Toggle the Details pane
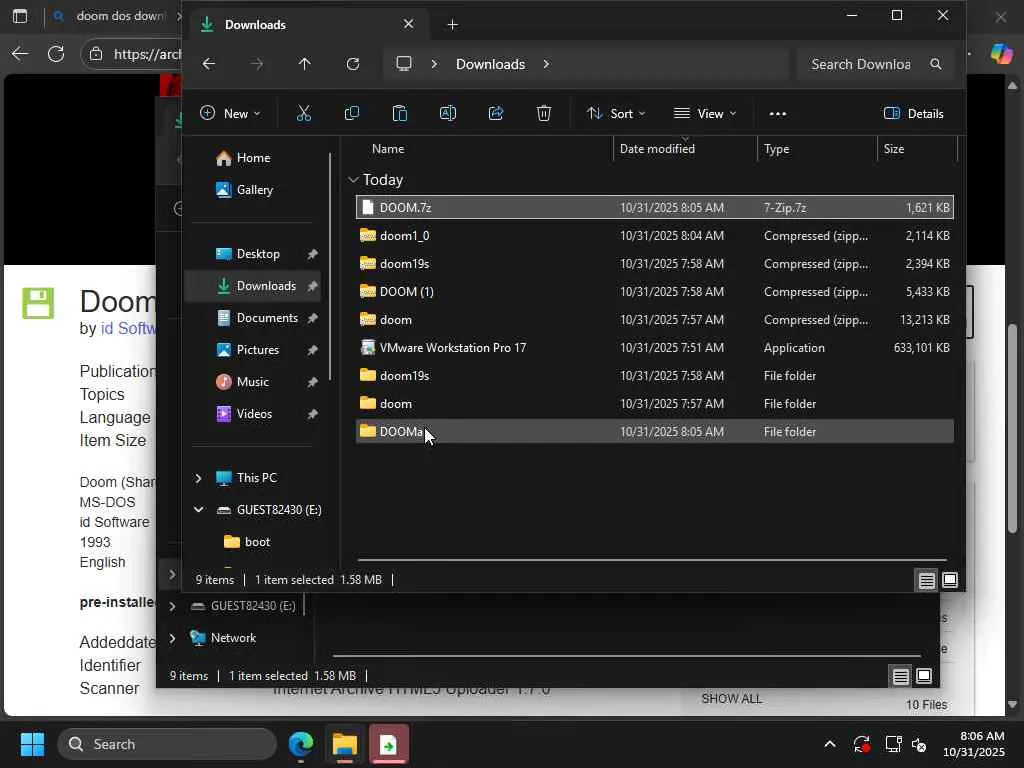Image resolution: width=1024 pixels, height=768 pixels. (914, 114)
